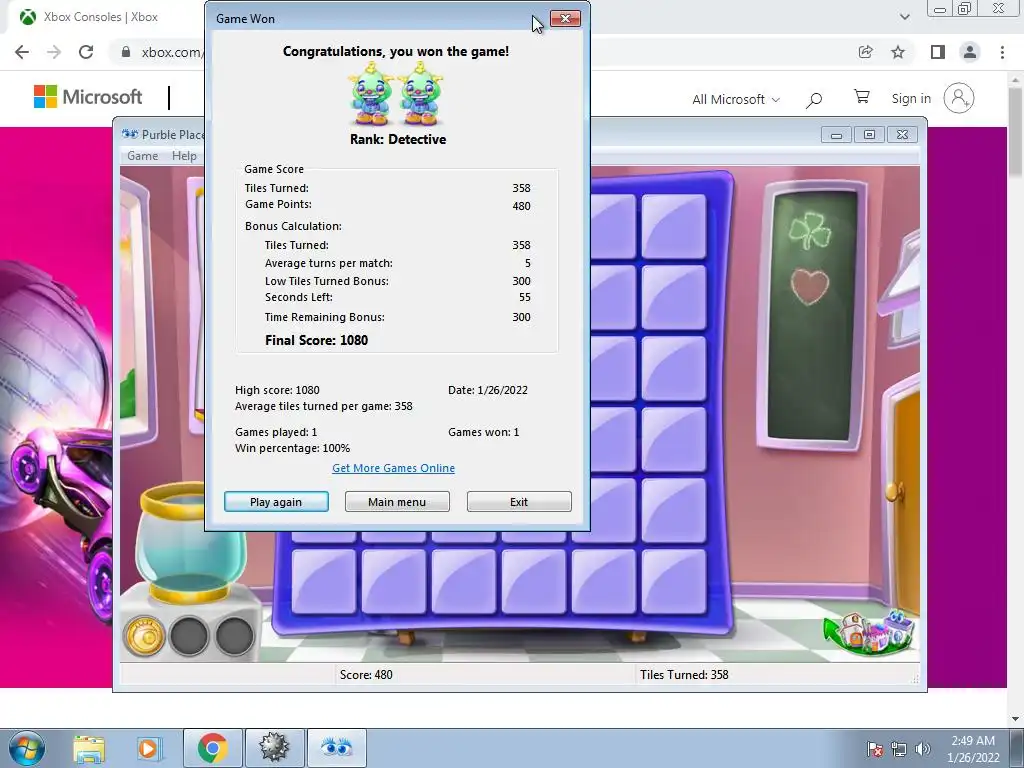Image resolution: width=1024 pixels, height=768 pixels.
Task: Click the first dark empty coin slot
Action: click(x=189, y=635)
